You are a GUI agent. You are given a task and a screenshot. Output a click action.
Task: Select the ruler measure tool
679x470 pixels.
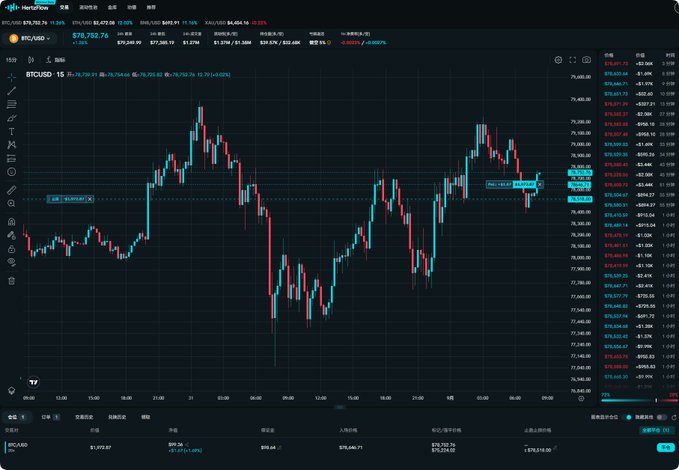click(12, 190)
